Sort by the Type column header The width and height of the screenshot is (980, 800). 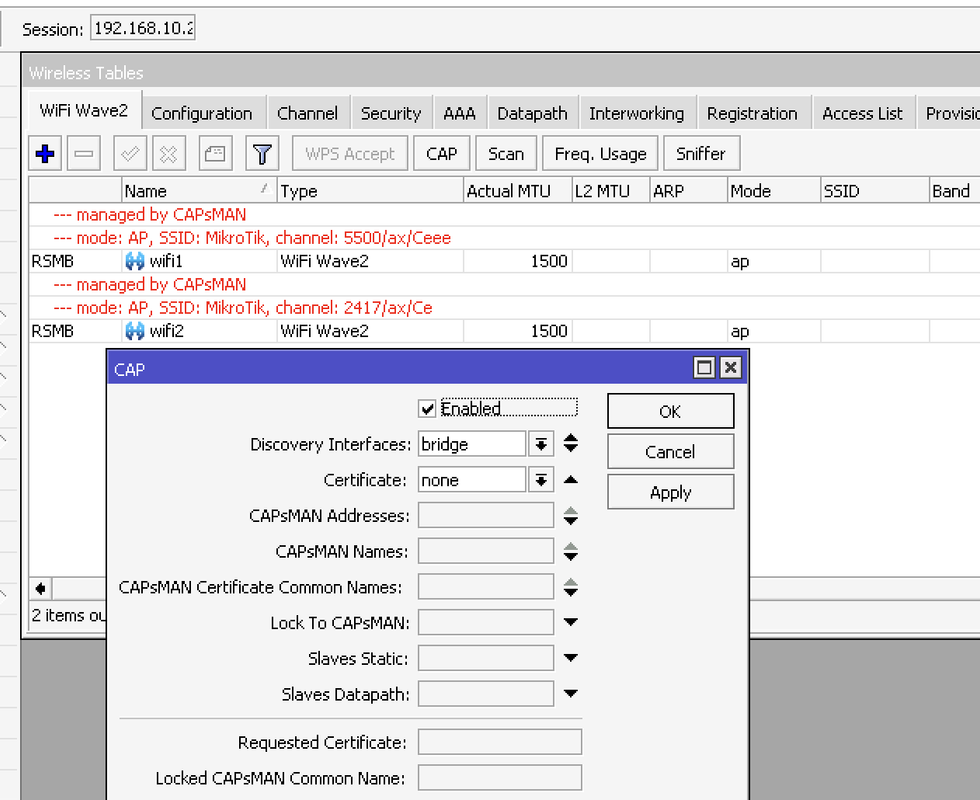point(370,191)
